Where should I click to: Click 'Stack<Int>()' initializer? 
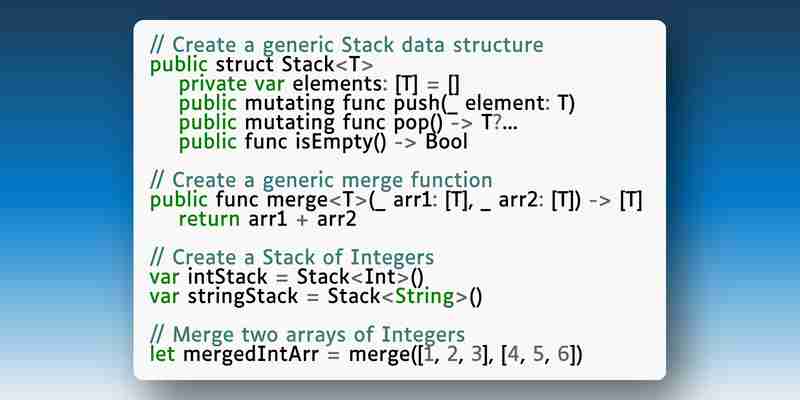(x=360, y=277)
